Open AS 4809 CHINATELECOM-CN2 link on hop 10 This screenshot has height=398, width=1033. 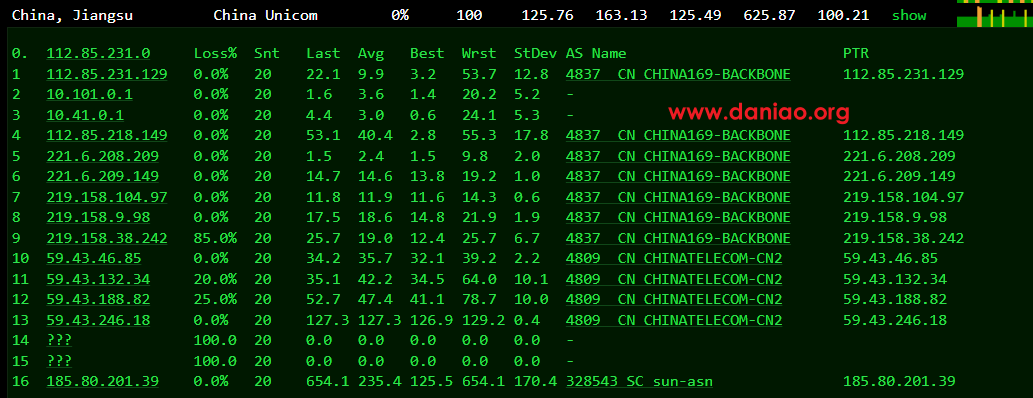point(674,258)
